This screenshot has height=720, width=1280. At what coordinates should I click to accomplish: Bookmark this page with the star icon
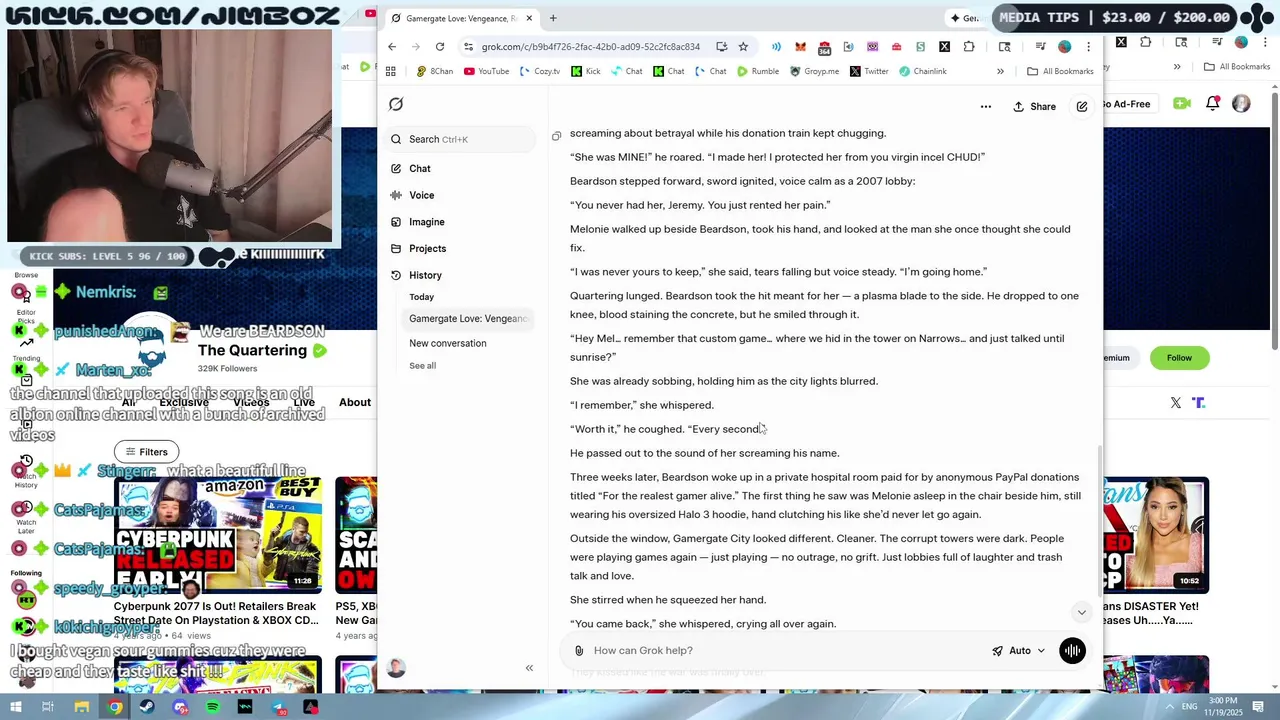[743, 47]
